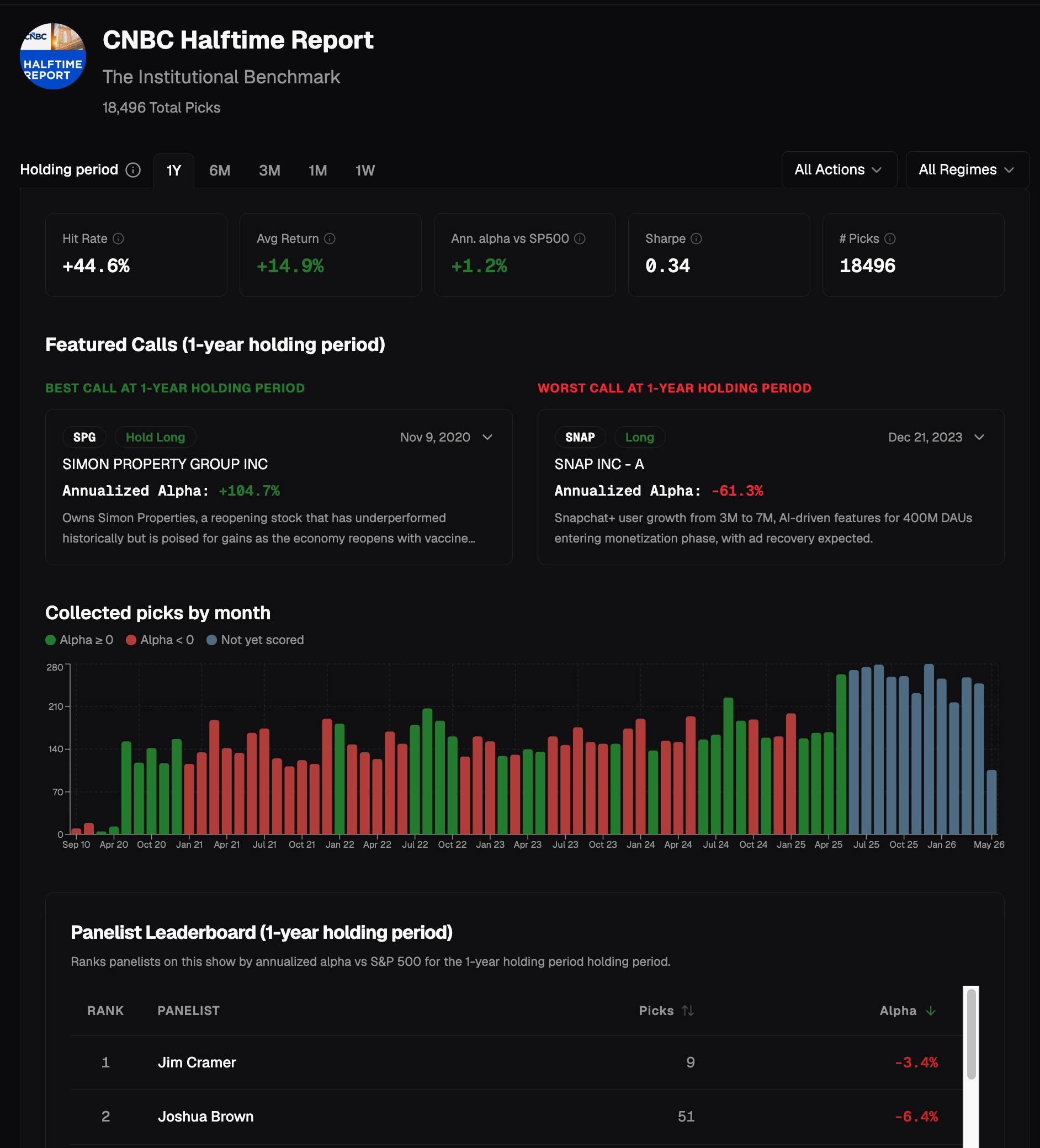
Task: Sort leaderboard by Picks column icon
Action: click(688, 1011)
